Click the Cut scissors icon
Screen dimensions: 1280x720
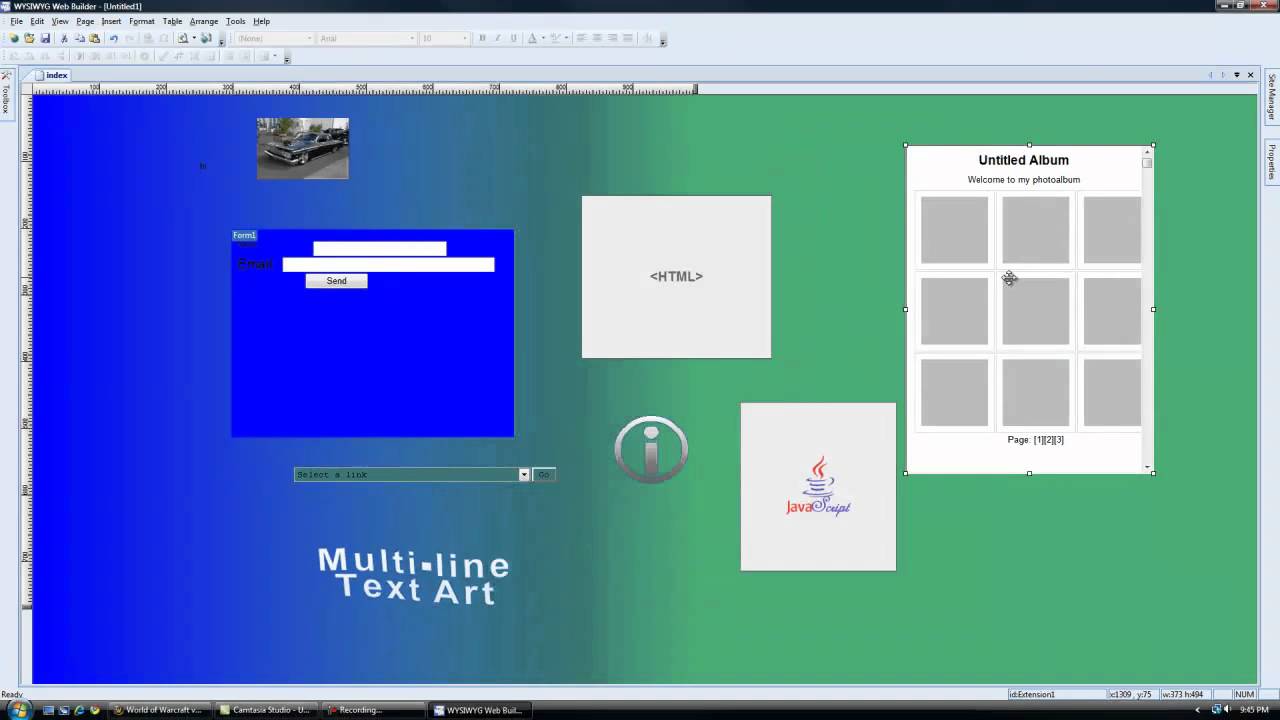click(x=65, y=38)
